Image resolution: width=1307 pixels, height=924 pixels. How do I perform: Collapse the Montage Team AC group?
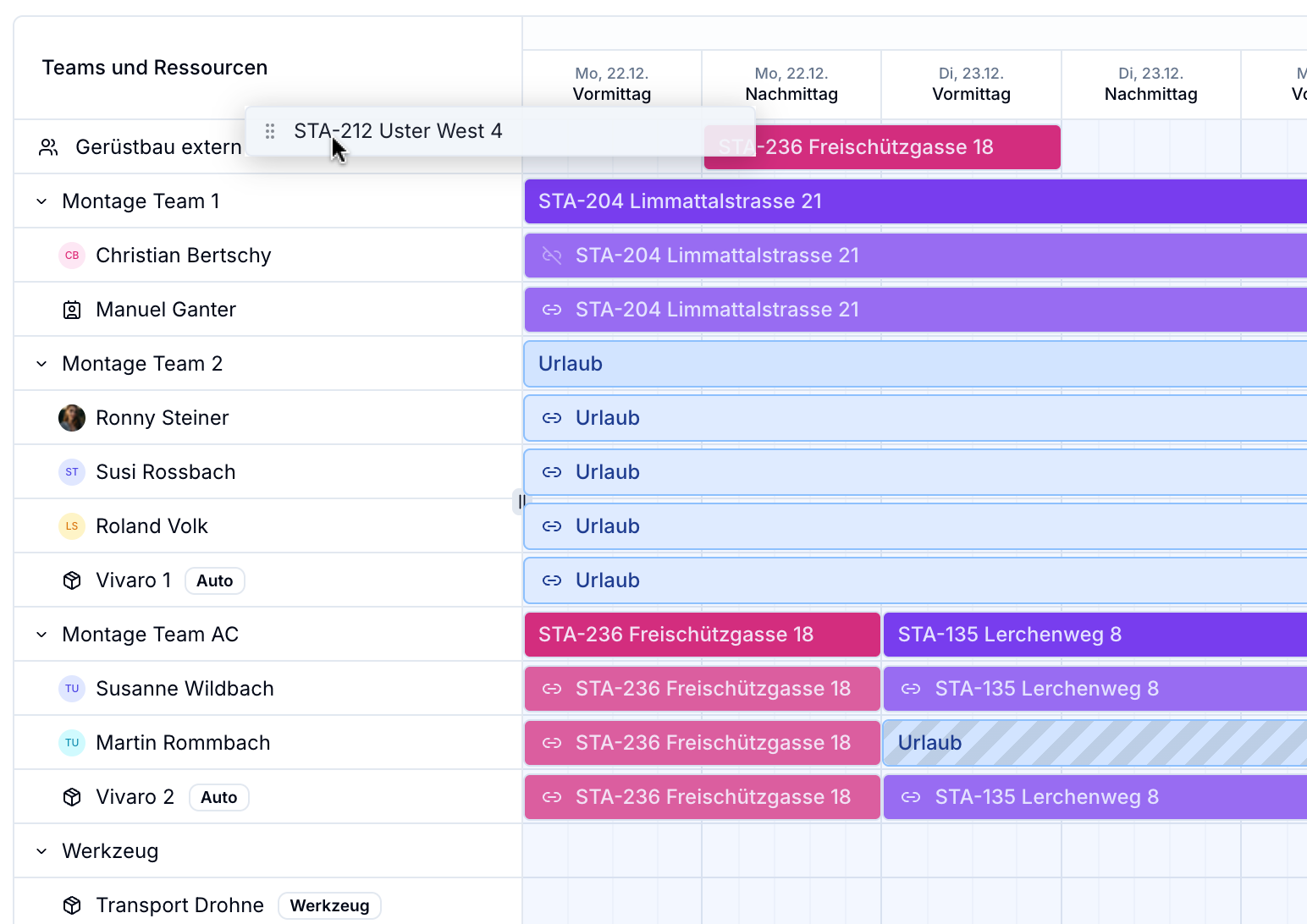point(41,635)
